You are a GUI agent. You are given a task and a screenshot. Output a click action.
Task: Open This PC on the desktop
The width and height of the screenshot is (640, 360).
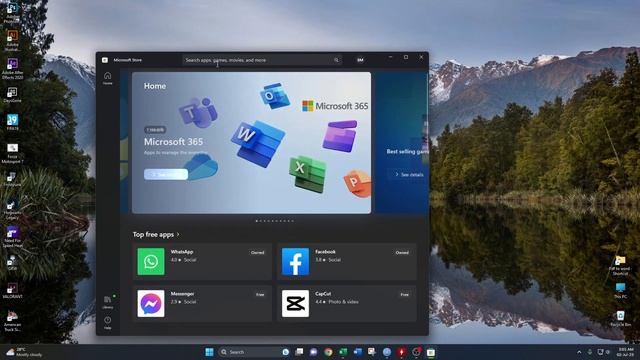click(x=620, y=291)
